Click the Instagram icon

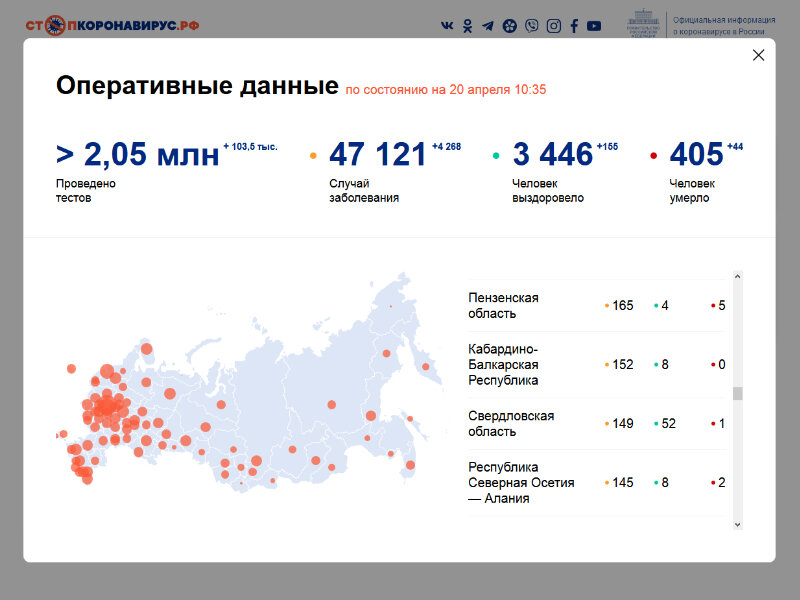point(554,25)
